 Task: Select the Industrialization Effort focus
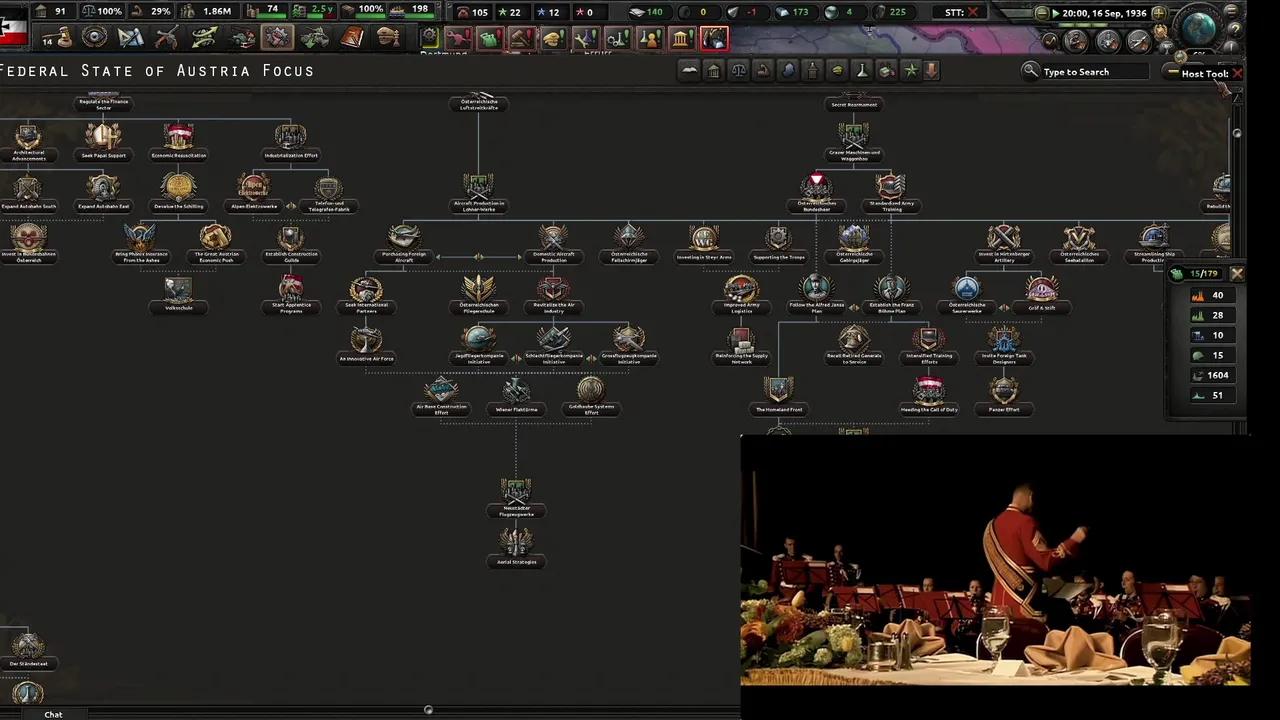(291, 139)
